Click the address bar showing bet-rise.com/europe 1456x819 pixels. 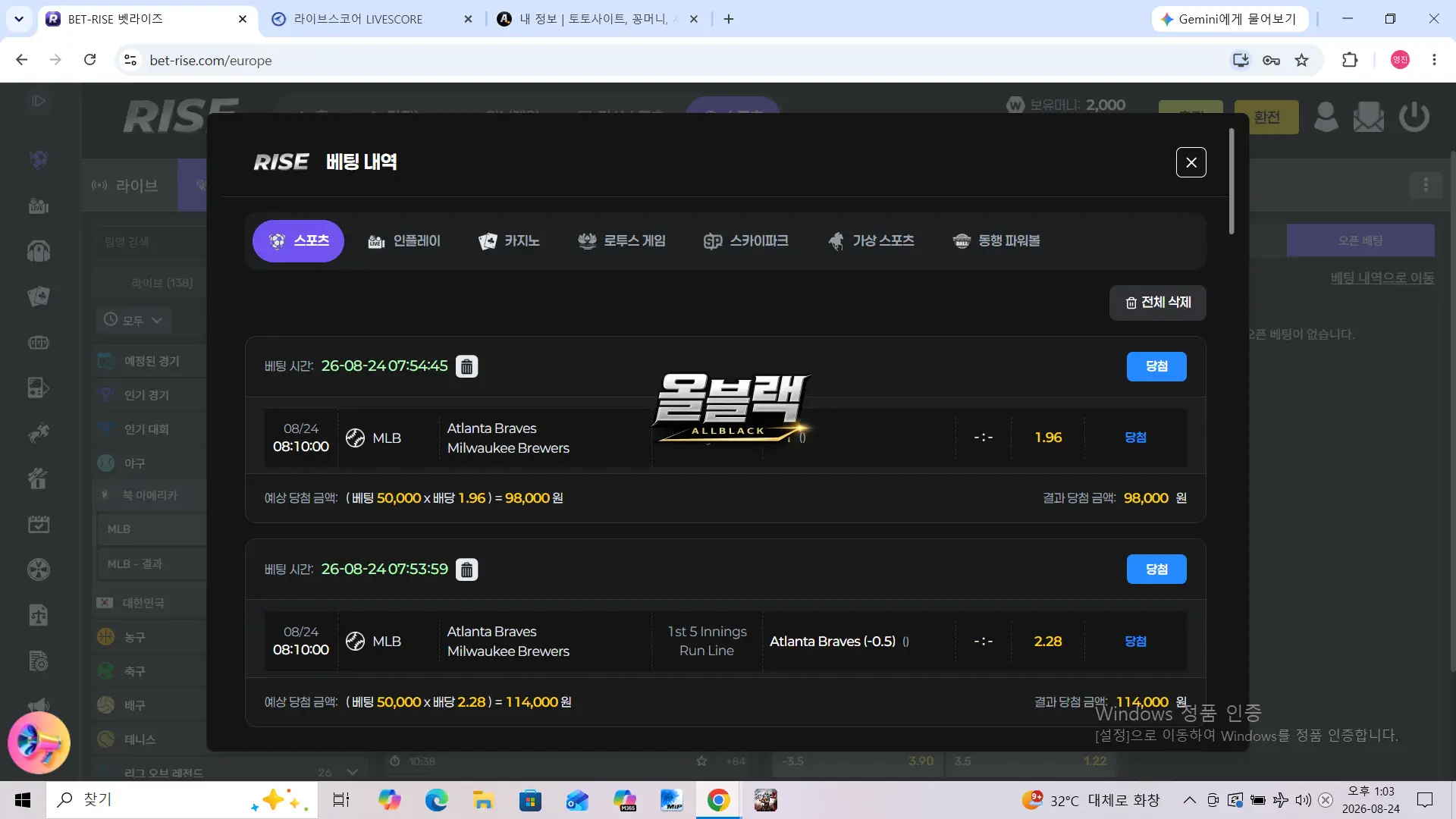coord(667,60)
